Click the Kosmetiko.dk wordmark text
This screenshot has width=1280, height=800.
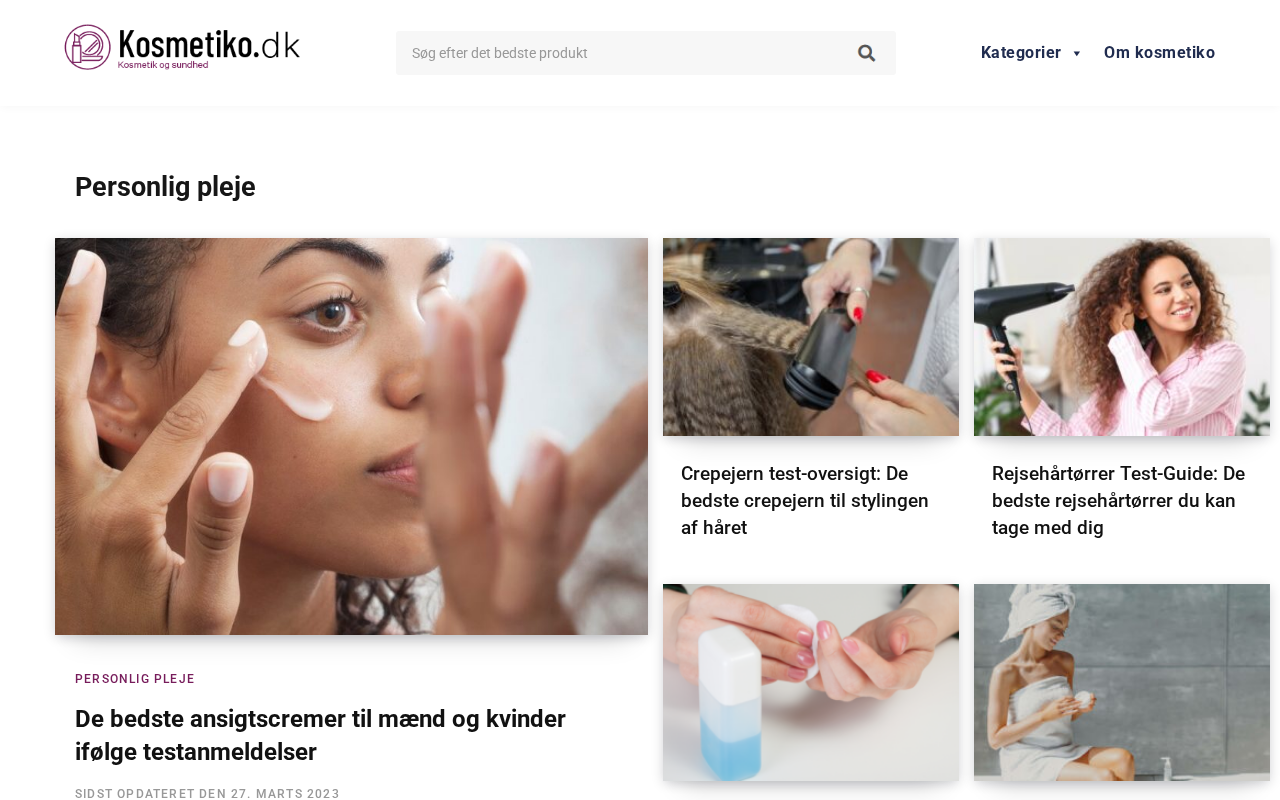tap(209, 43)
